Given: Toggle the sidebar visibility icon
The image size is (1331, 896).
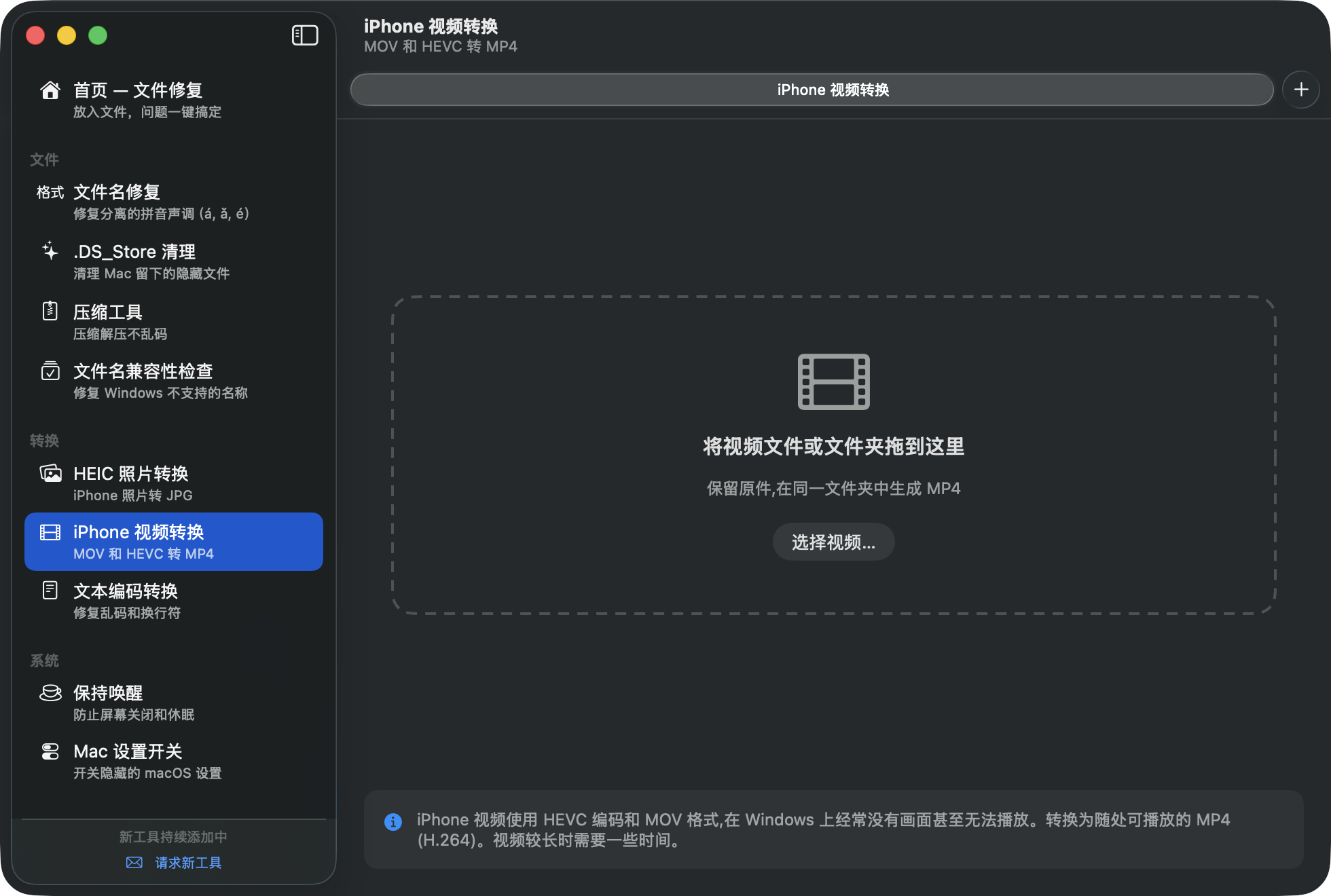Looking at the screenshot, I should coord(305,35).
